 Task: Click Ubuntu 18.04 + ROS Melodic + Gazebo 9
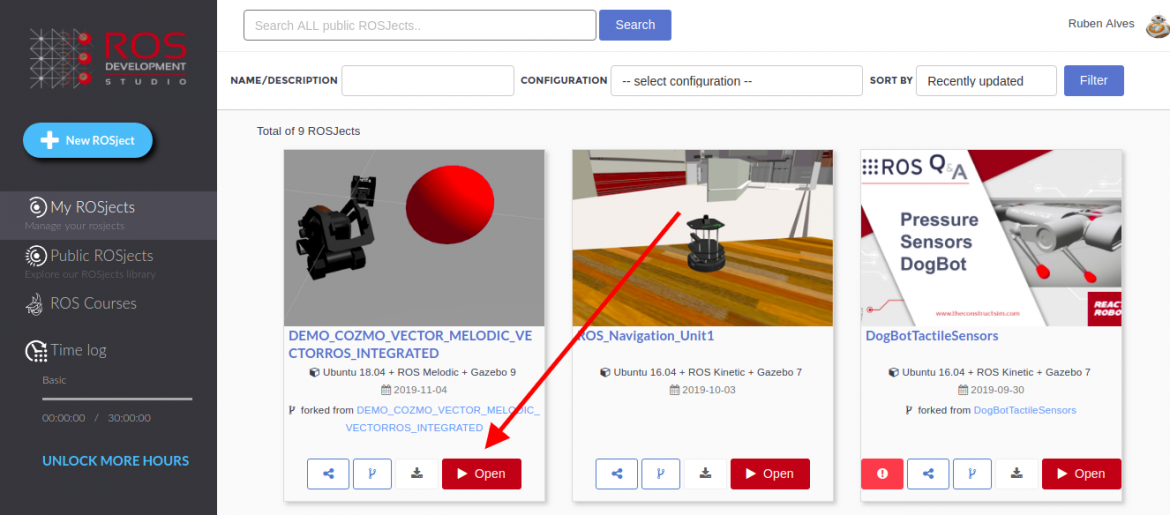(x=419, y=372)
